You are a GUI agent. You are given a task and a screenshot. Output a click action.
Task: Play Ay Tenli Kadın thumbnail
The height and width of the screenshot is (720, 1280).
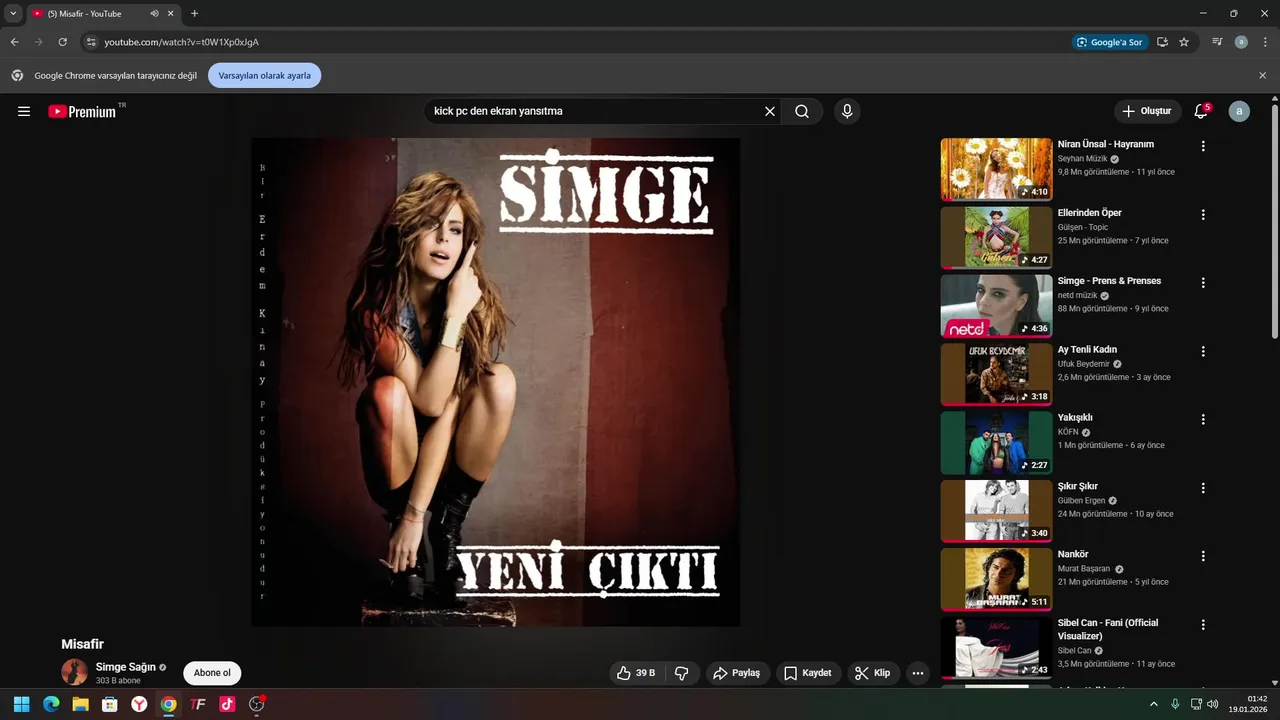pos(996,374)
